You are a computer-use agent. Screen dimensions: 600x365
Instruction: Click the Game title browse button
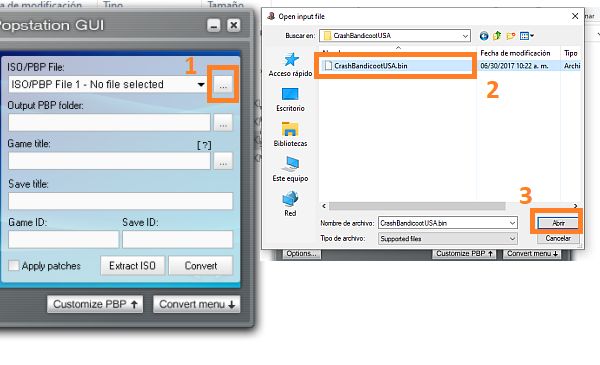pyautogui.click(x=223, y=161)
